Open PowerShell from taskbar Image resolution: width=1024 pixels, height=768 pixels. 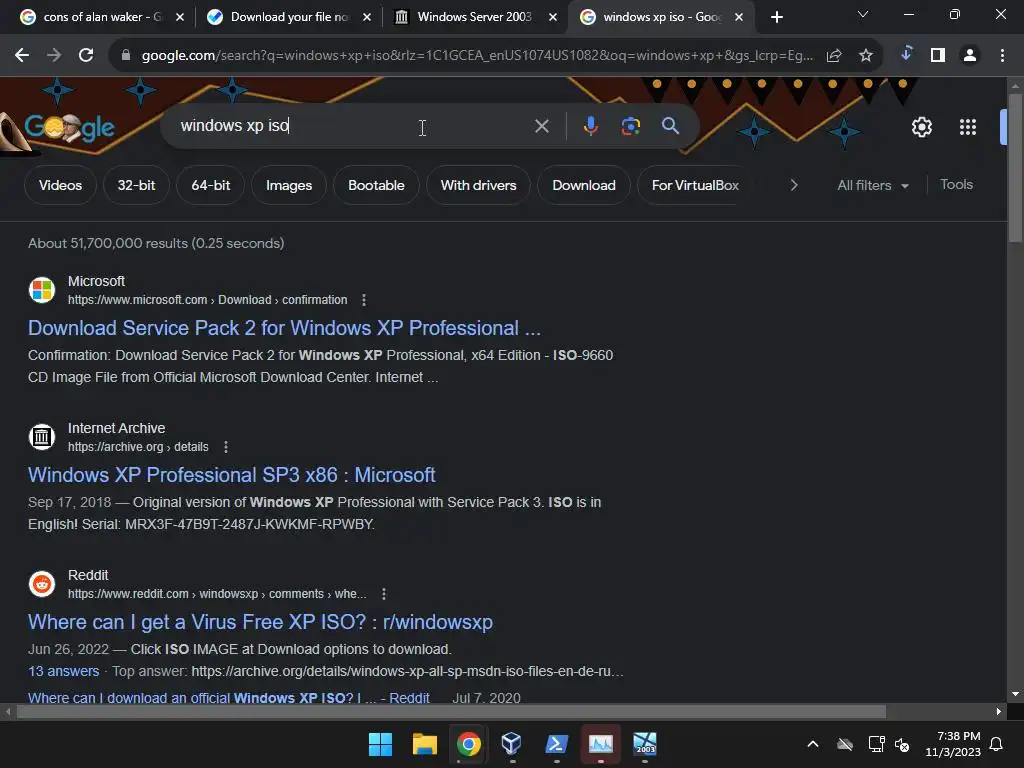tap(556, 744)
